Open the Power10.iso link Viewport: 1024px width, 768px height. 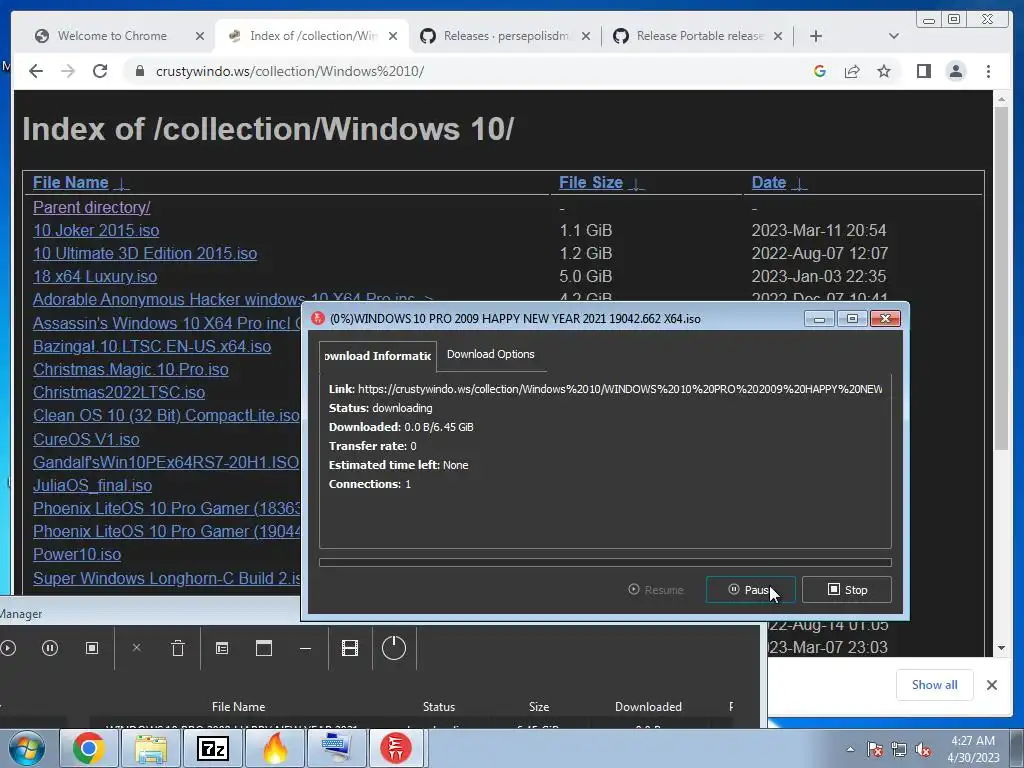coord(77,554)
